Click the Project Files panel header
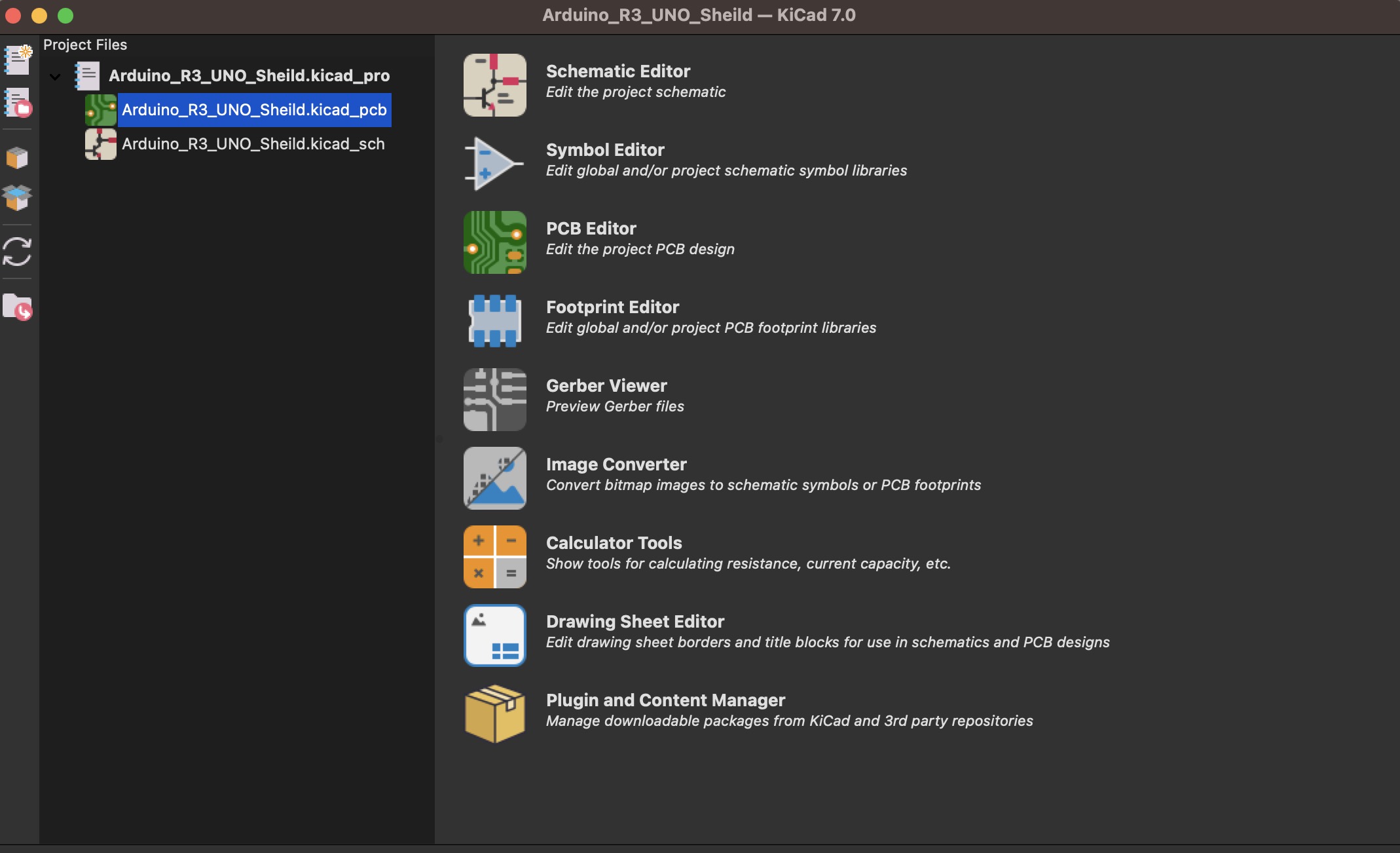 [x=85, y=45]
